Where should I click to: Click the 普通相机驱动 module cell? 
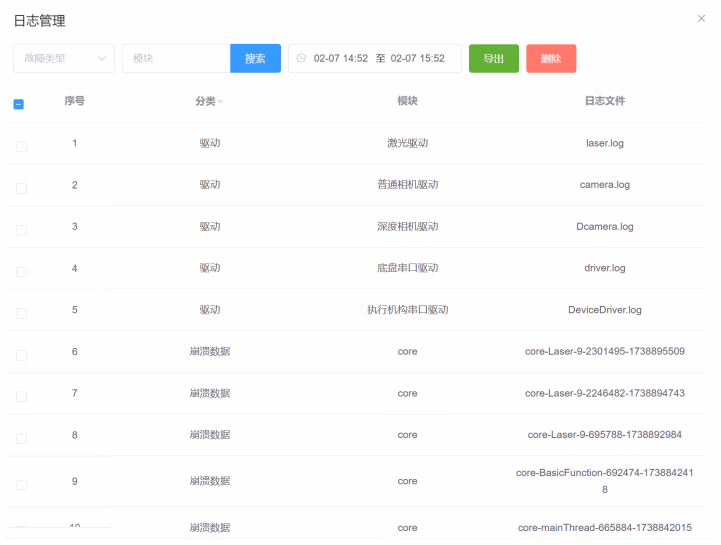pos(407,184)
